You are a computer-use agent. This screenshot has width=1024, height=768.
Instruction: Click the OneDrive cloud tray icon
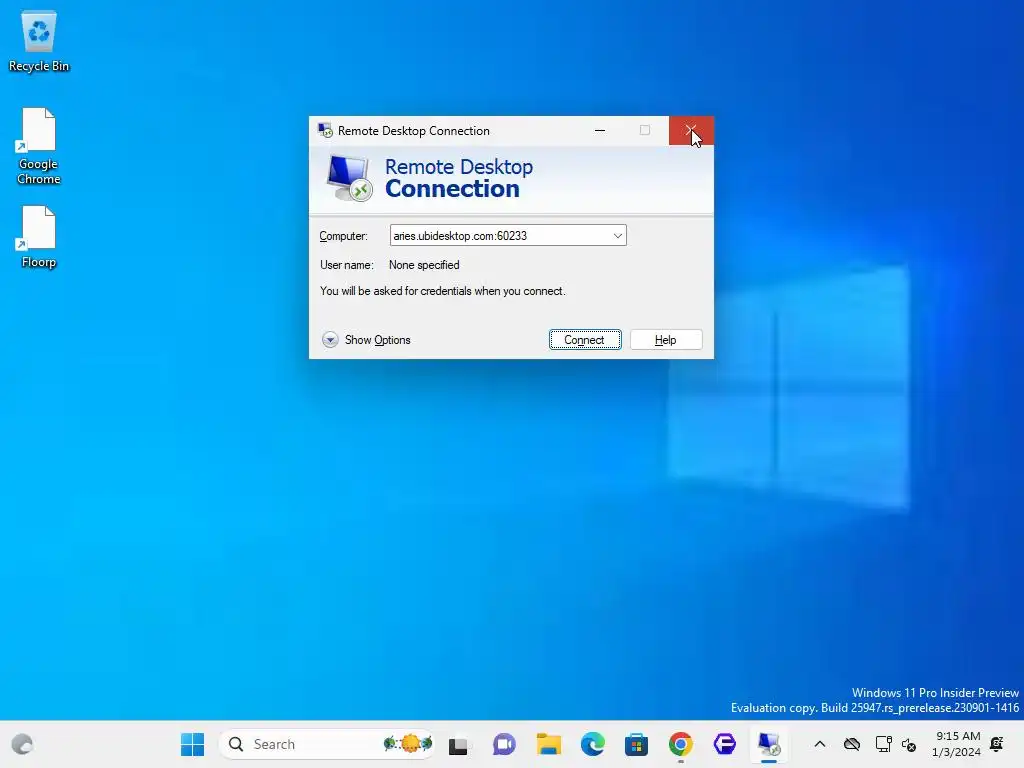(x=852, y=744)
